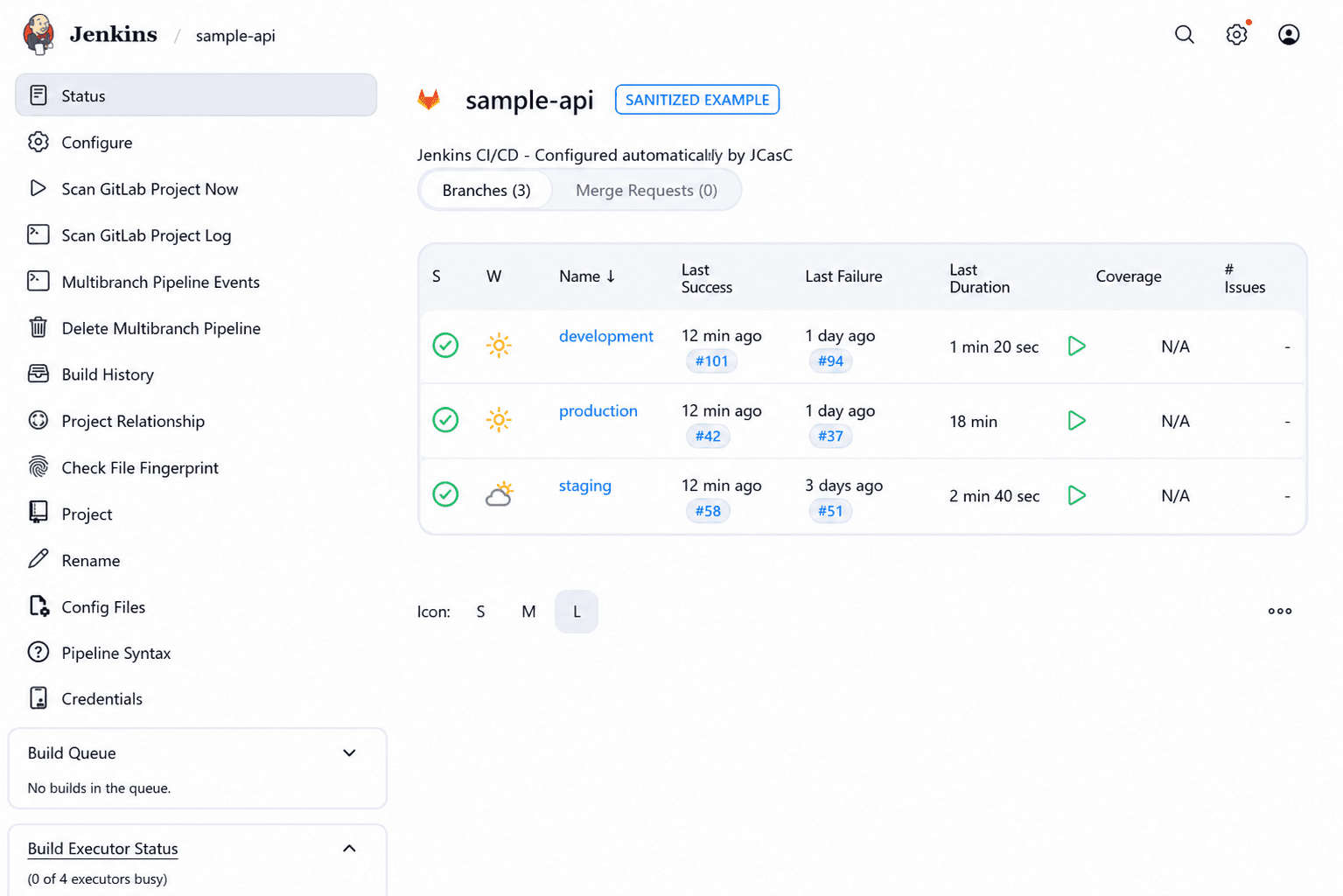The width and height of the screenshot is (1343, 896).
Task: Run a build for production branch
Action: point(1077,421)
